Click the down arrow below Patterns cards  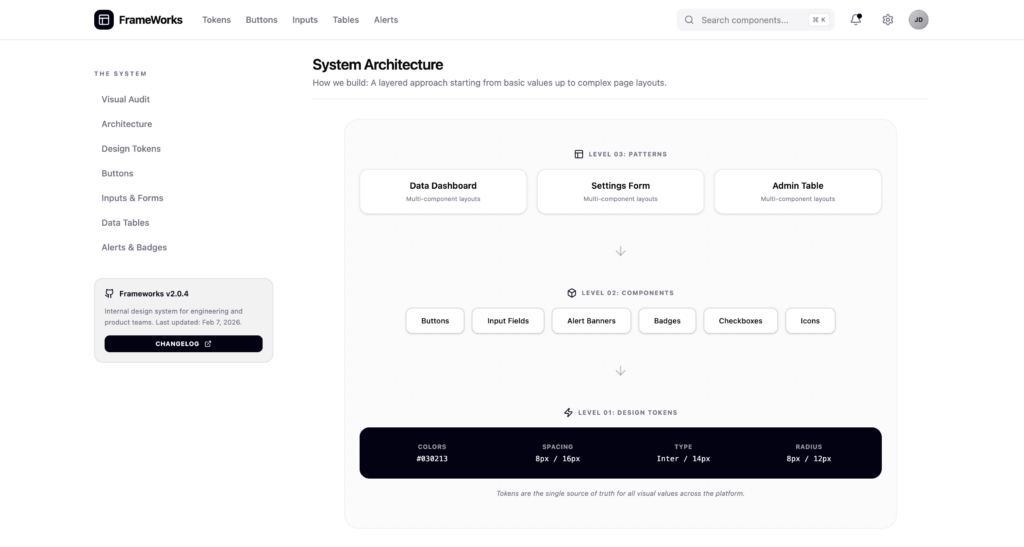click(x=620, y=251)
